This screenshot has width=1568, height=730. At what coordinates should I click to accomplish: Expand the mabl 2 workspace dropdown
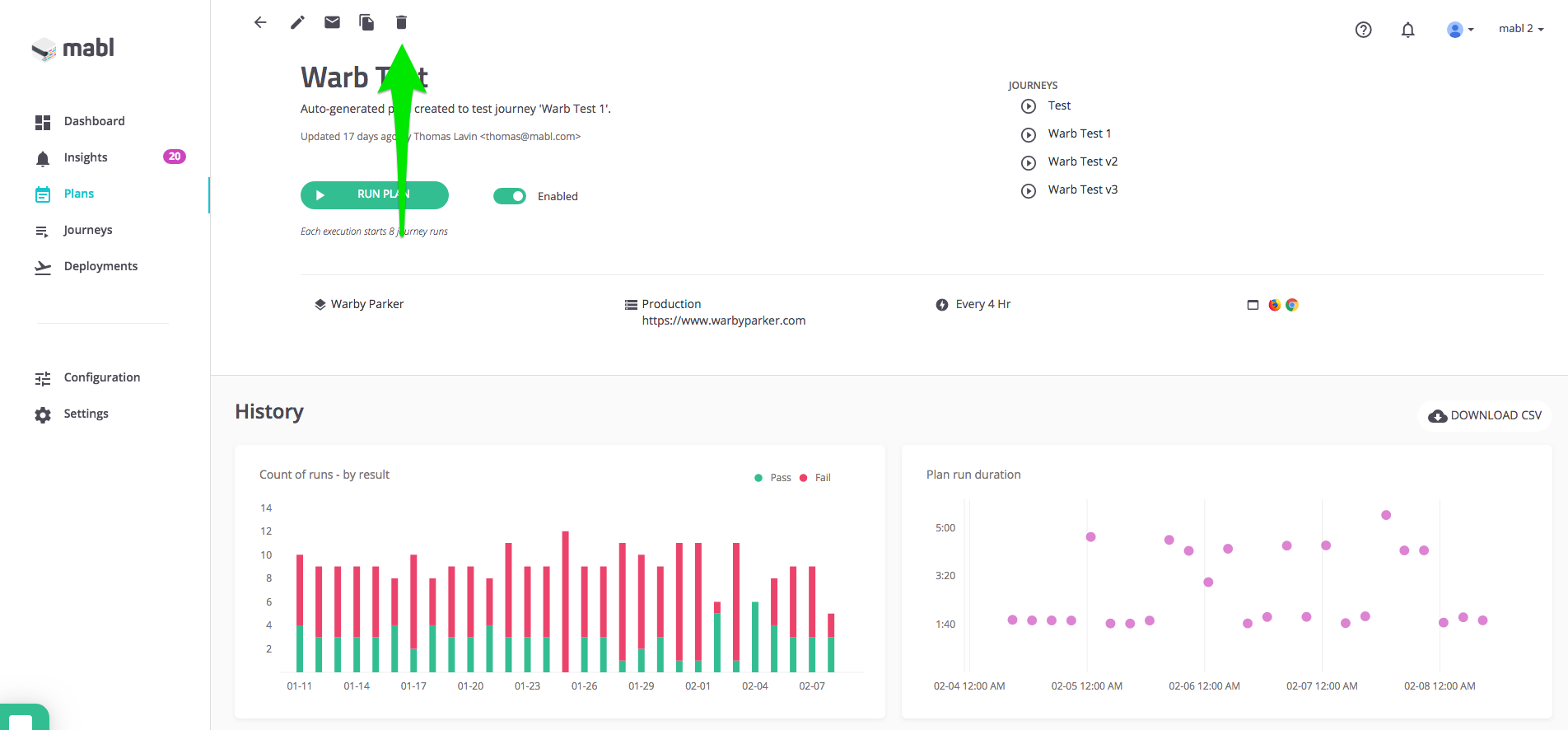(1521, 28)
